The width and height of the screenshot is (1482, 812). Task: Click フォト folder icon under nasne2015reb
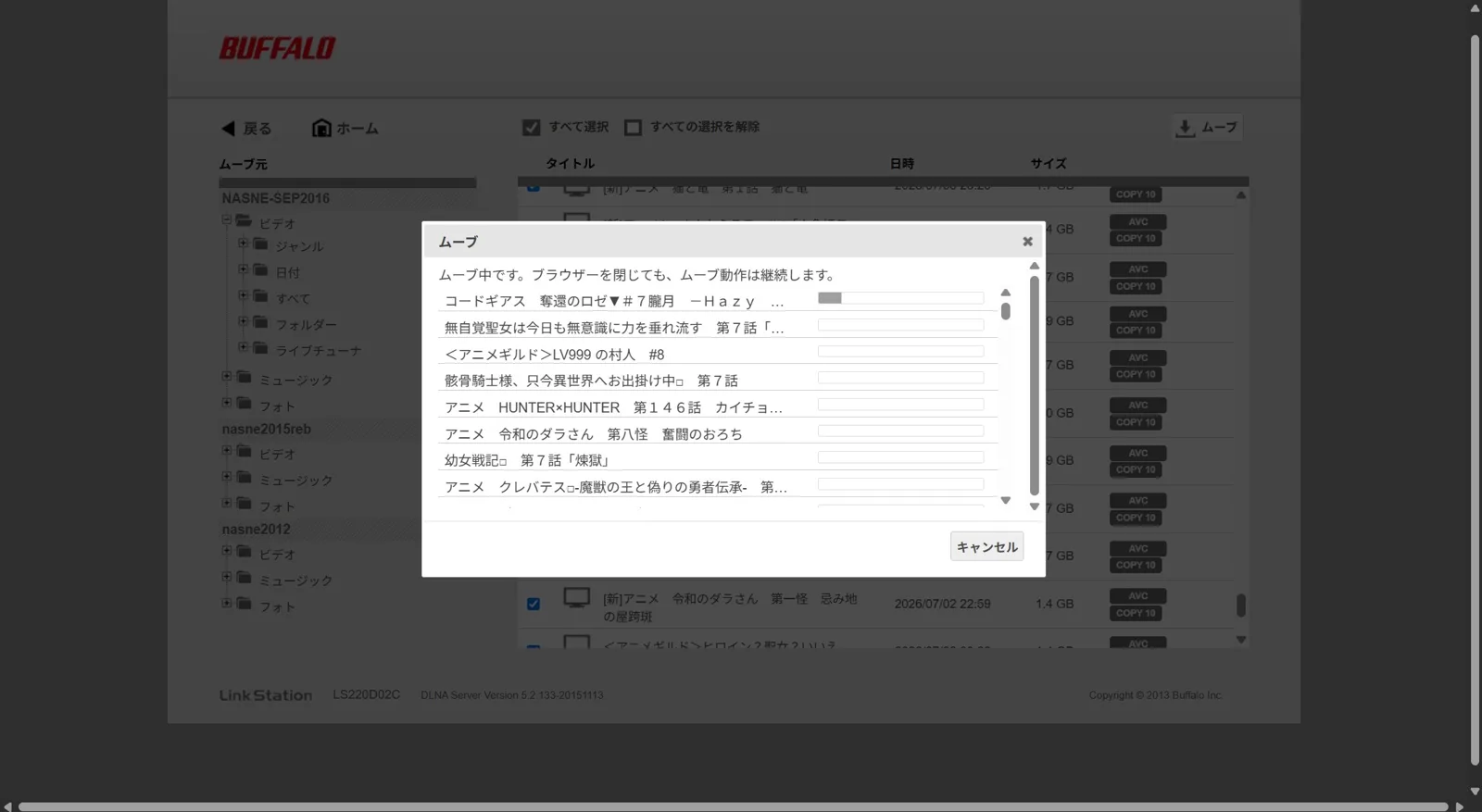pyautogui.click(x=244, y=503)
